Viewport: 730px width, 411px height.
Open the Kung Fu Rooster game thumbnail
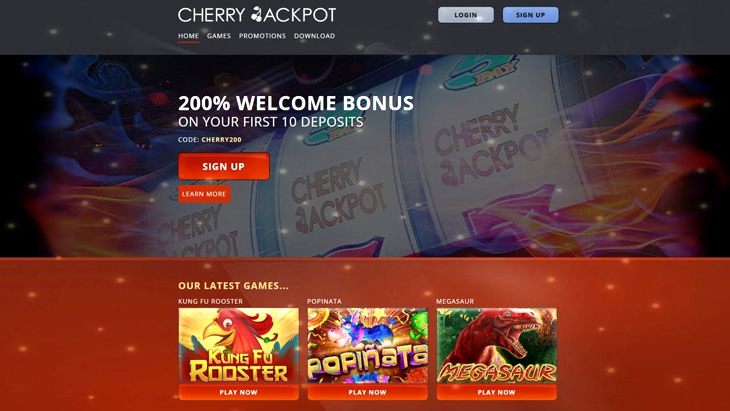238,346
